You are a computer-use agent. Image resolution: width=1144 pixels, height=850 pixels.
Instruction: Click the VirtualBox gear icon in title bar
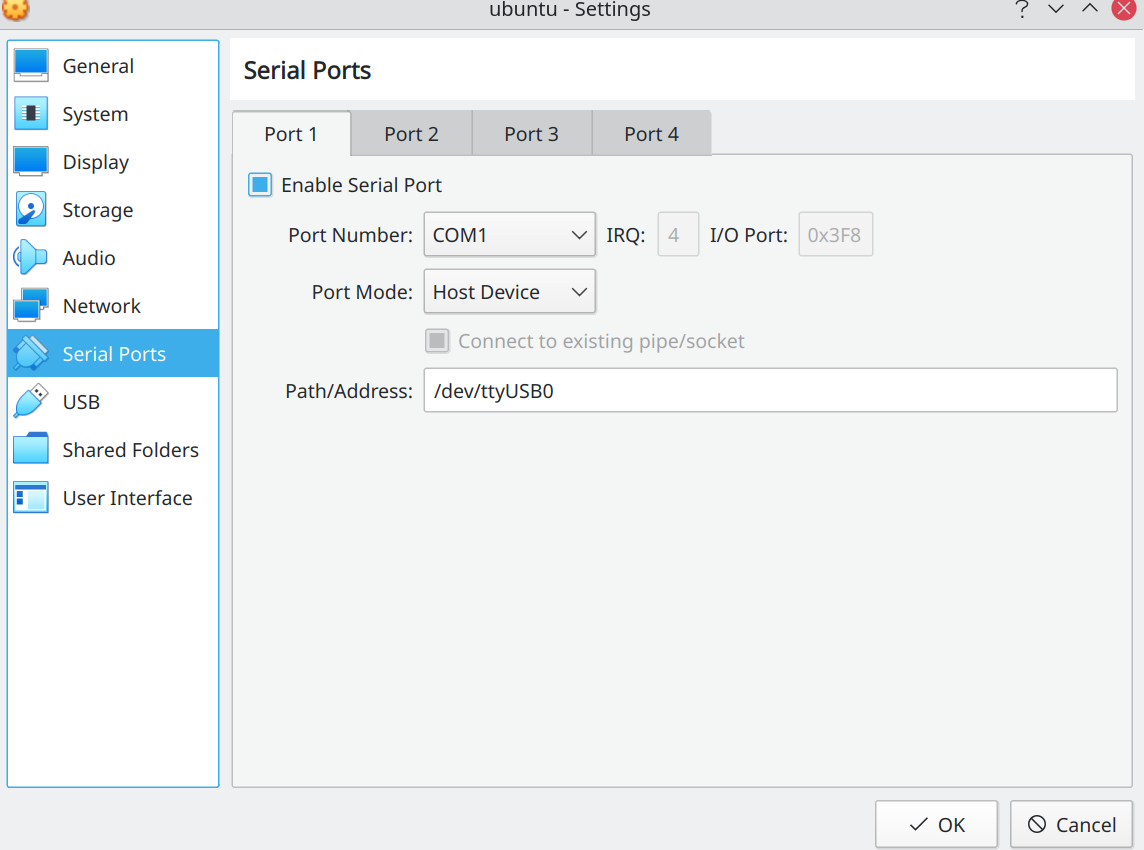16,9
